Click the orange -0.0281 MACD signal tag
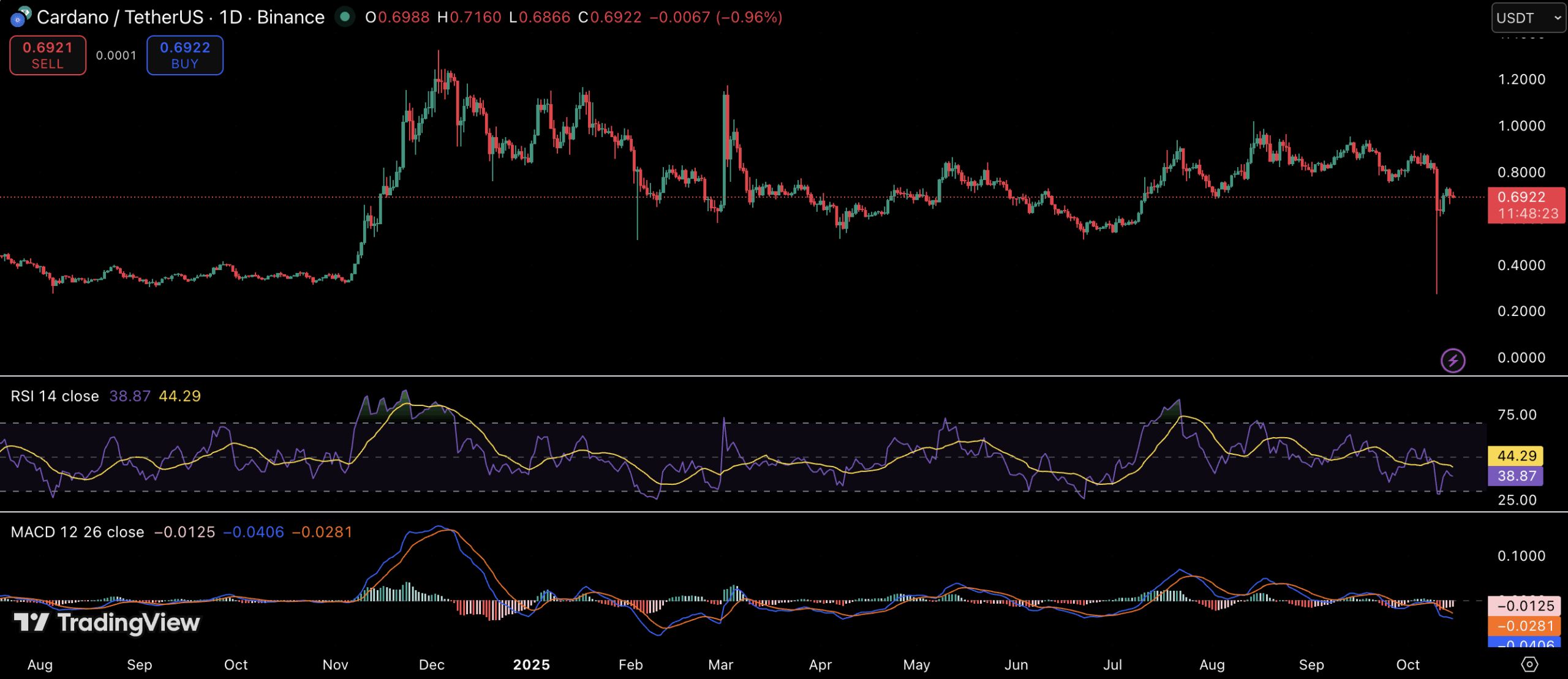1568x679 pixels. tap(1525, 626)
